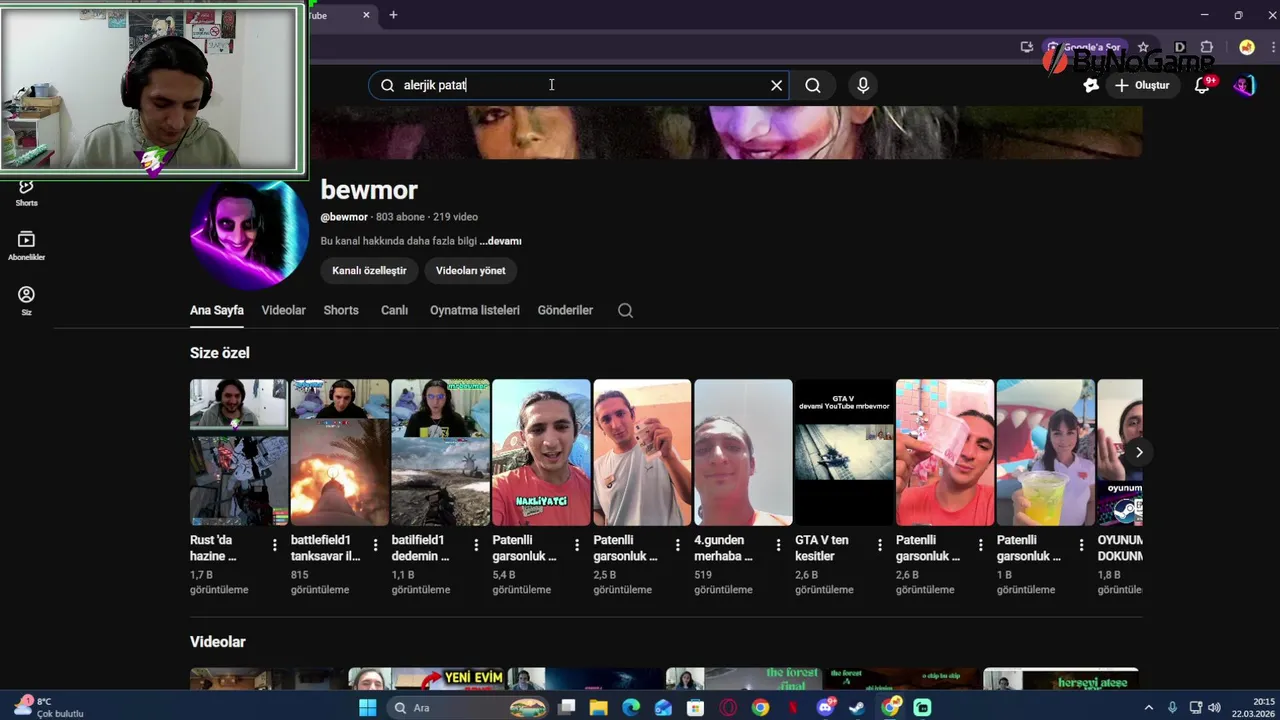The image size is (1280, 720).
Task: Open a new browser tab with plus
Action: [393, 15]
